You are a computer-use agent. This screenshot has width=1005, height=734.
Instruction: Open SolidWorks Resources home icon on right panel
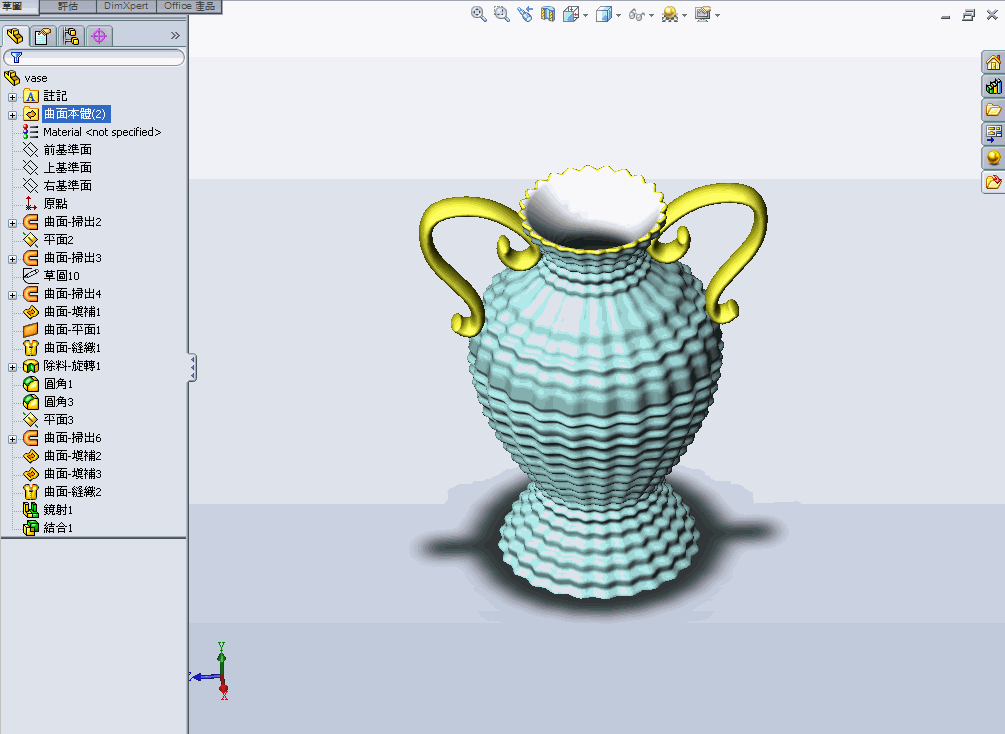994,62
